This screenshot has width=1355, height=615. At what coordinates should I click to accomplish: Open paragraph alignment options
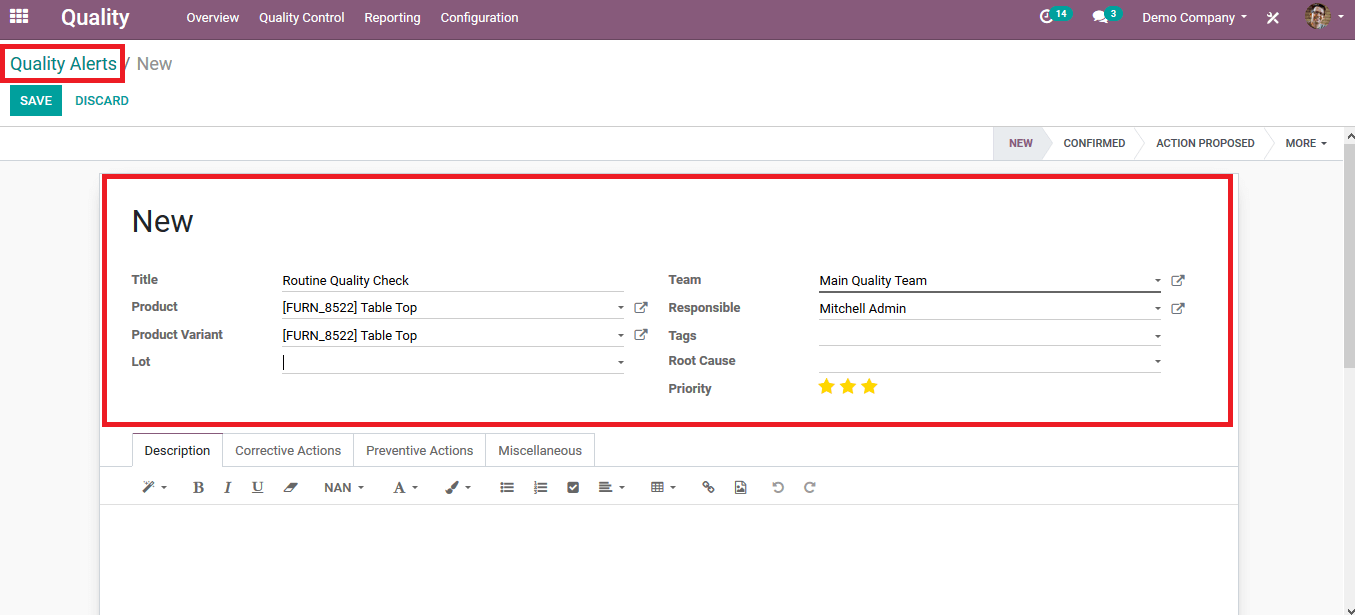(611, 487)
